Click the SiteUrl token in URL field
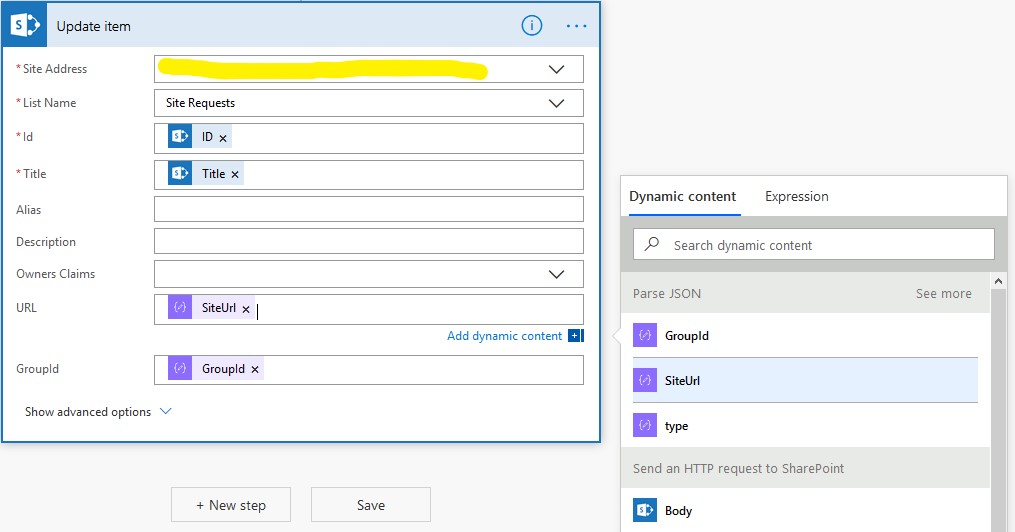Viewport: 1015px width, 532px height. tap(211, 307)
